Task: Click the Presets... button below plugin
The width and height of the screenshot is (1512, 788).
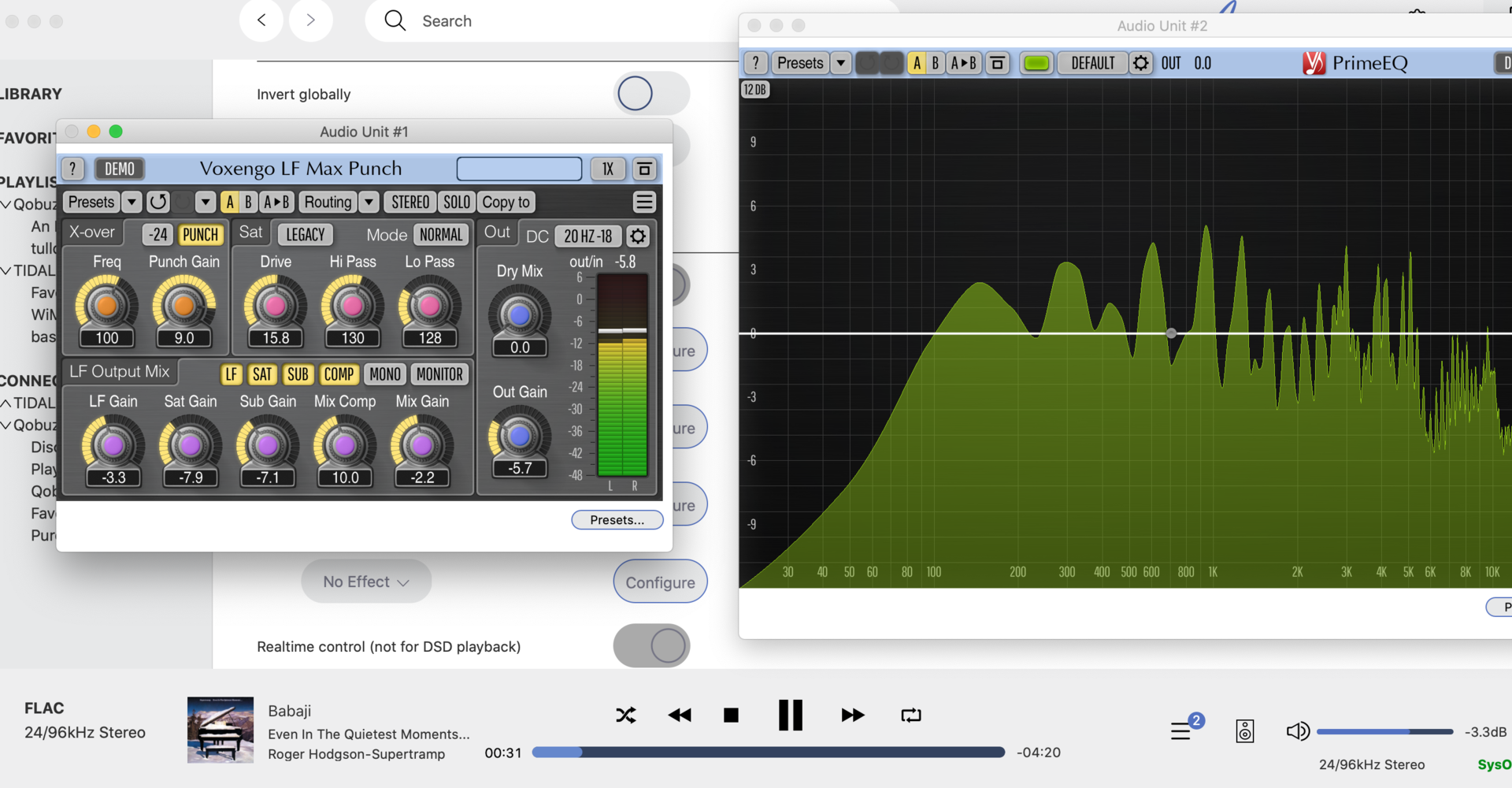Action: tap(617, 520)
